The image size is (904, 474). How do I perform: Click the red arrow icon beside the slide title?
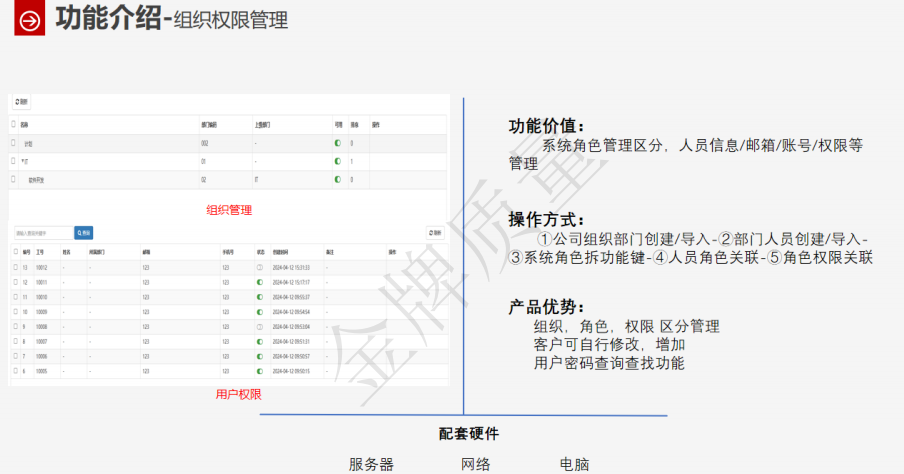pyautogui.click(x=31, y=21)
